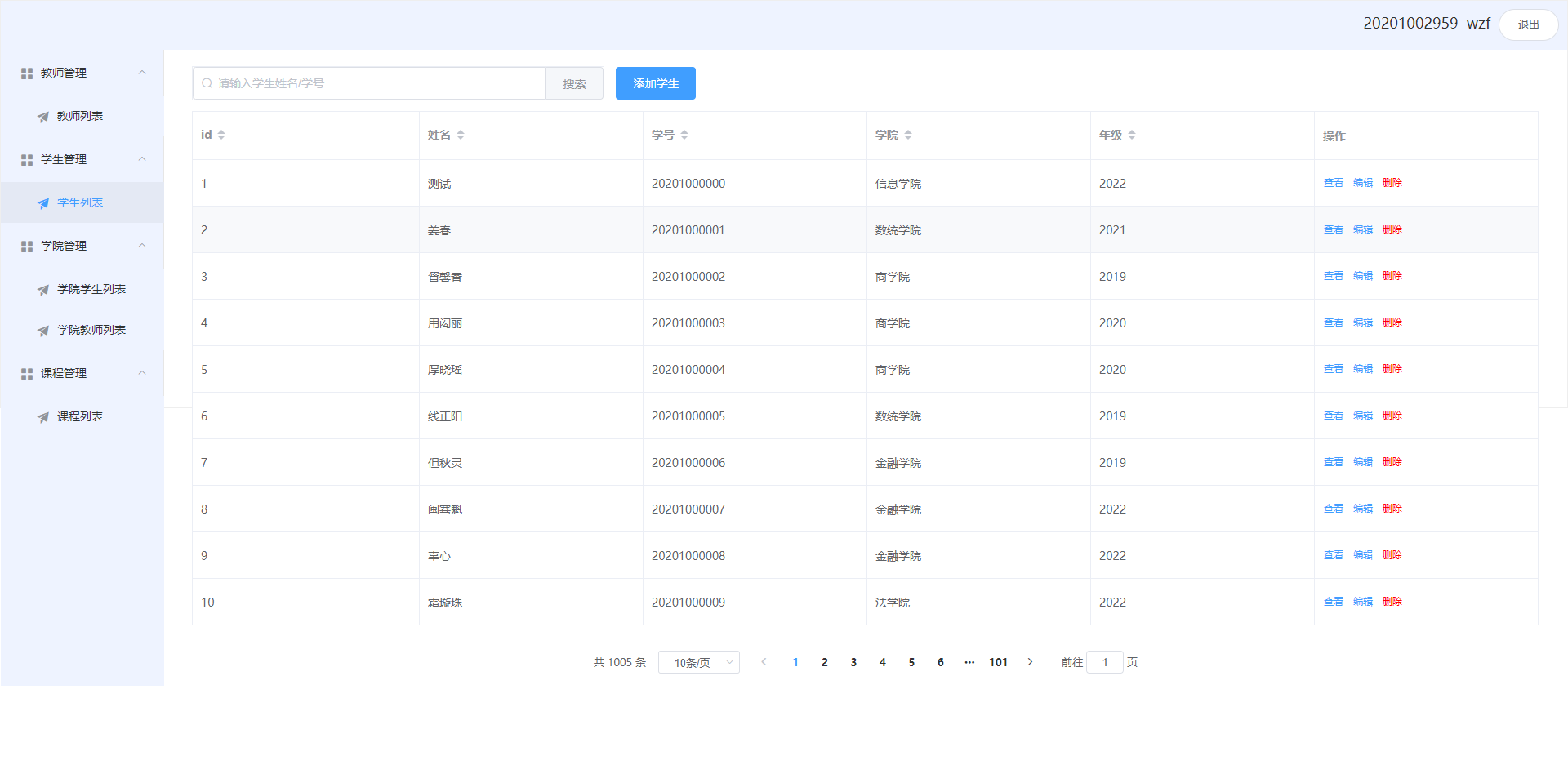The height and width of the screenshot is (765, 1568).
Task: View details of student 测试
Action: (1334, 183)
